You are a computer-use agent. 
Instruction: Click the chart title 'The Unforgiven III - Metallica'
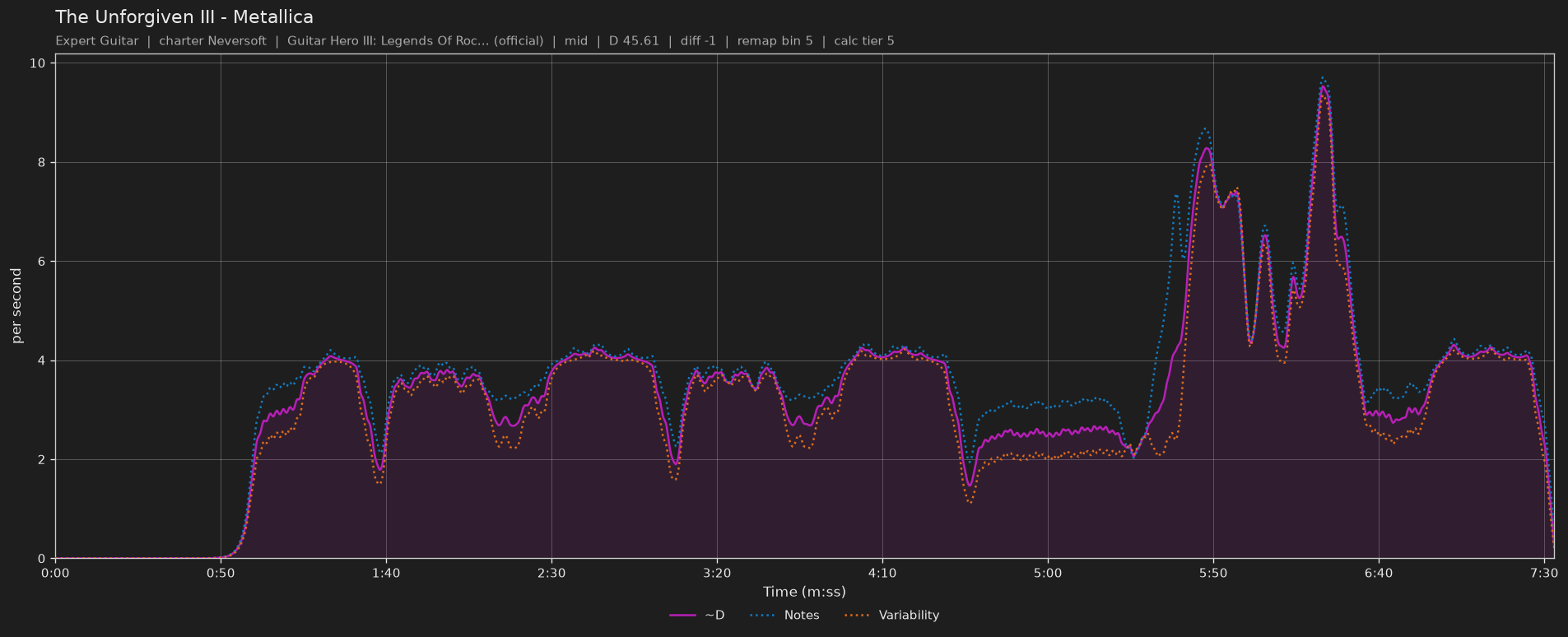[184, 16]
